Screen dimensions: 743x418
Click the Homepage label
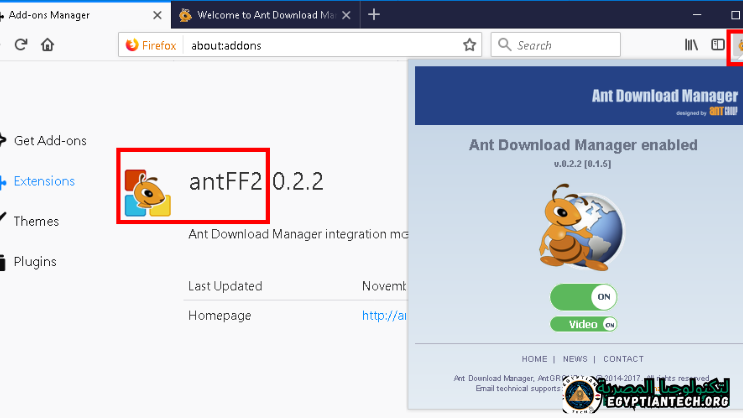click(x=219, y=316)
